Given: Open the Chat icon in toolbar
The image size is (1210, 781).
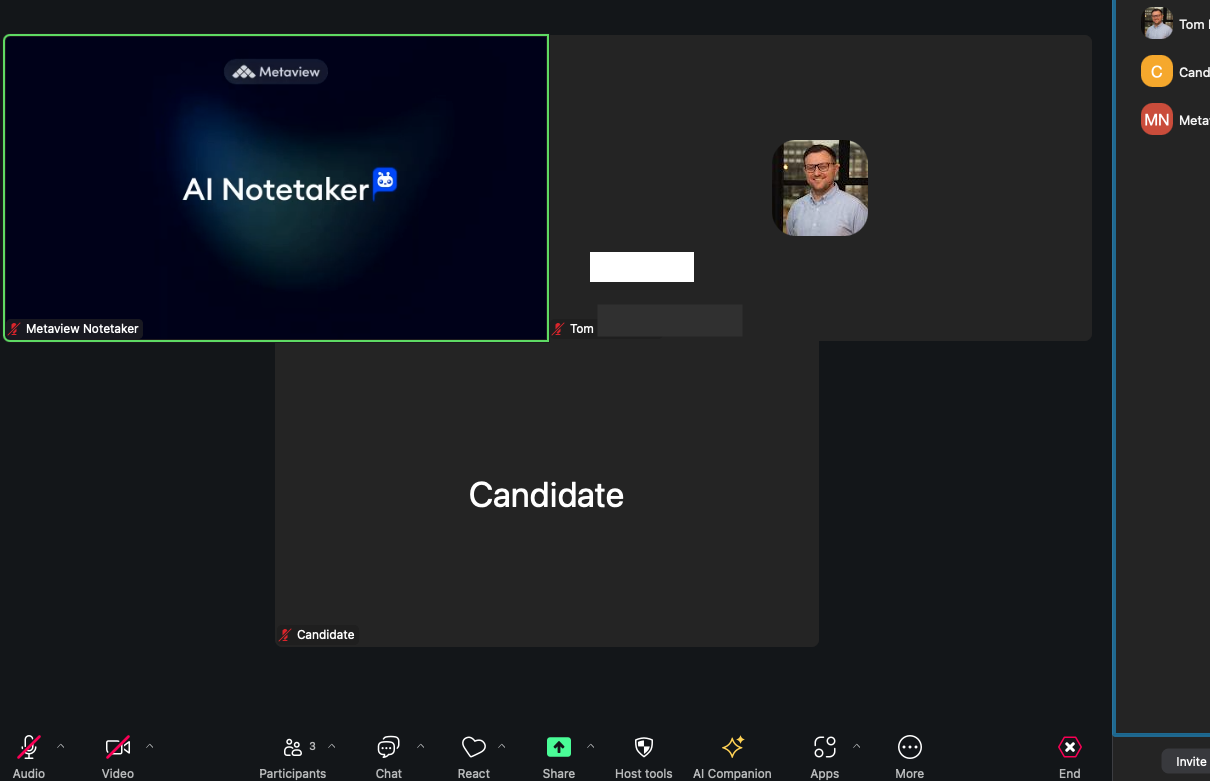Looking at the screenshot, I should pyautogui.click(x=388, y=747).
